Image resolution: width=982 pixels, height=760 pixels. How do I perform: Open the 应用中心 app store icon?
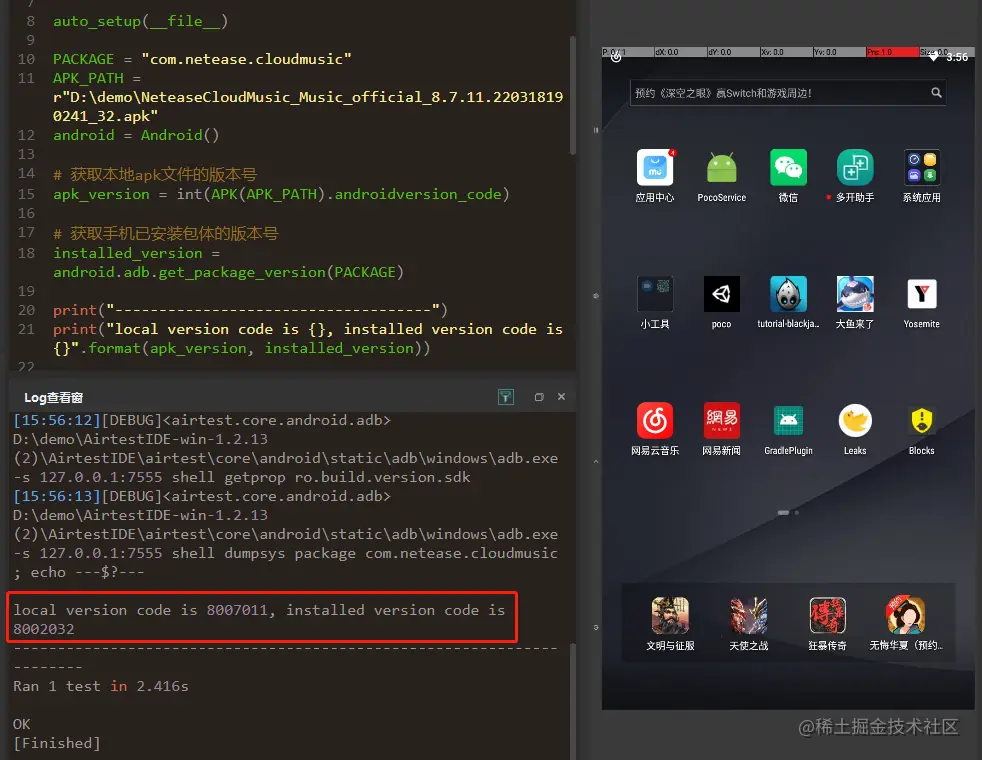coord(654,168)
